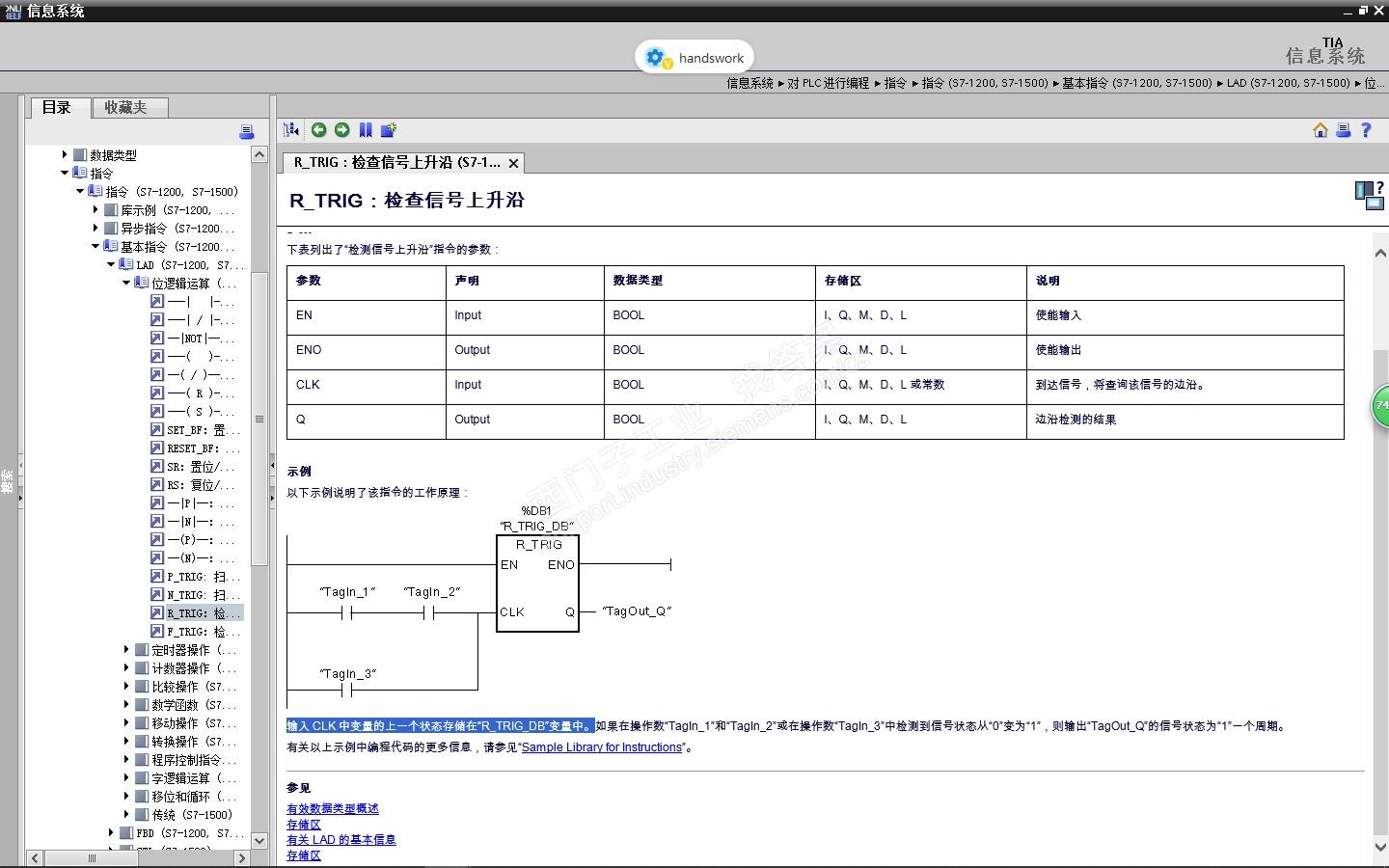Viewport: 1389px width, 868px height.
Task: Open the last 存储区 link at bottom
Action: tap(304, 855)
